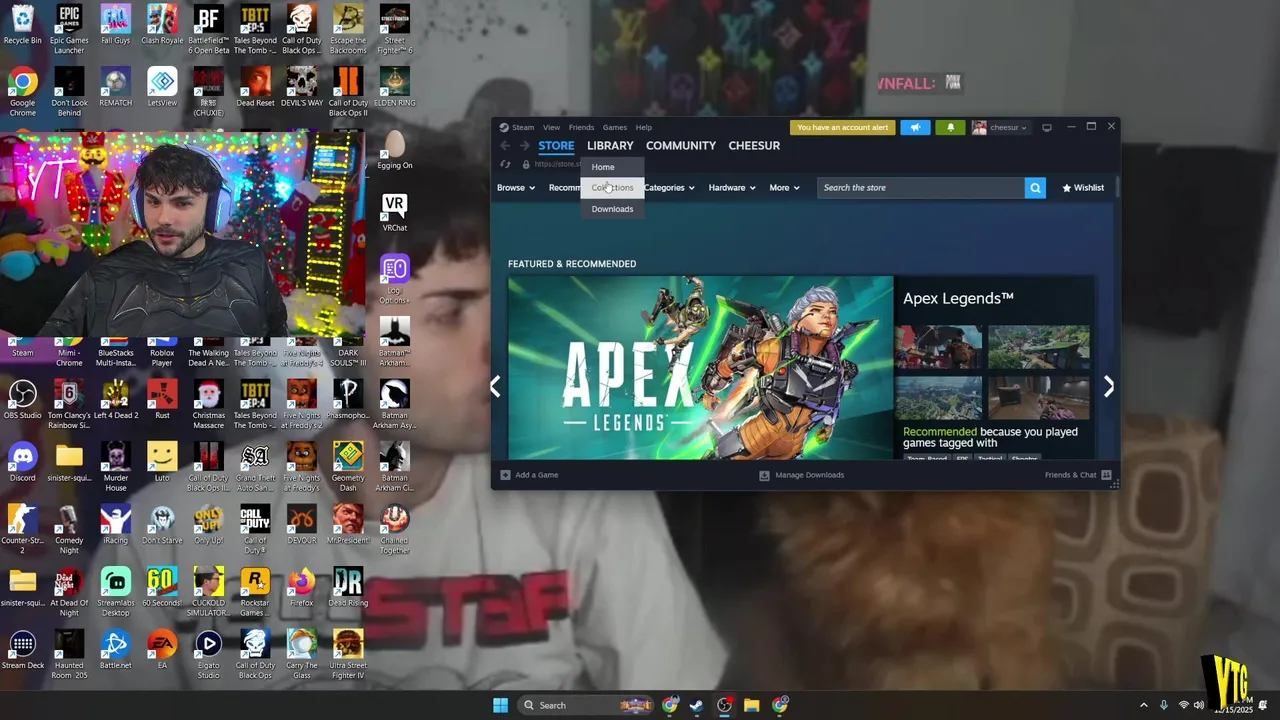1280x720 pixels.
Task: Open the Help menu in Steam
Action: [x=644, y=127]
